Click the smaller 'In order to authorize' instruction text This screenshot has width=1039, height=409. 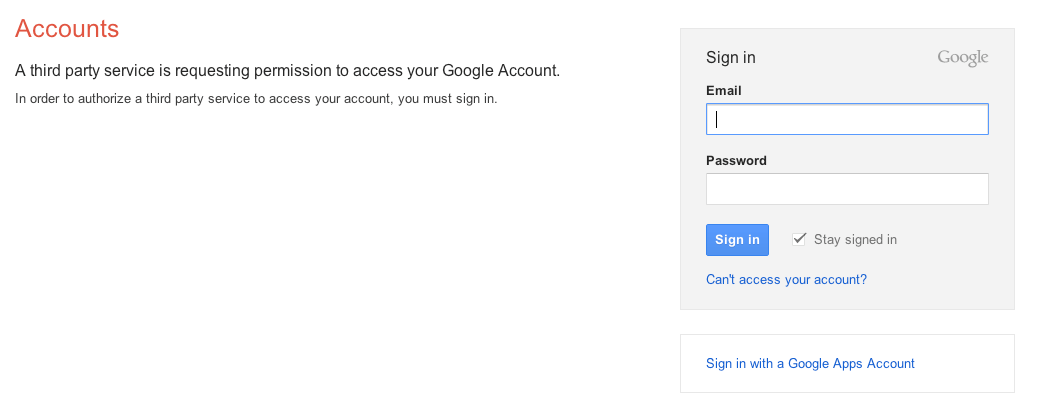click(256, 99)
